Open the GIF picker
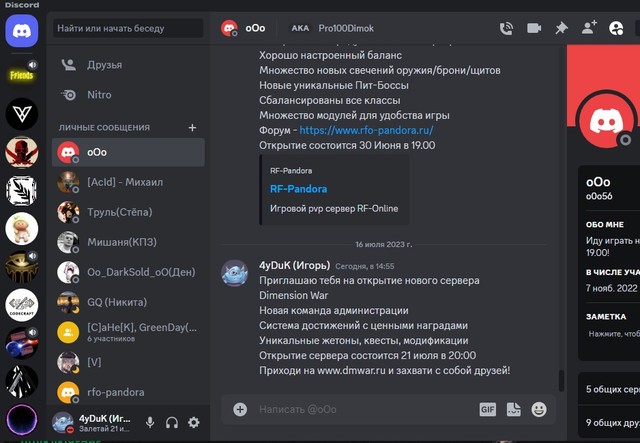Screen dimensions: 640x443 [487, 409]
